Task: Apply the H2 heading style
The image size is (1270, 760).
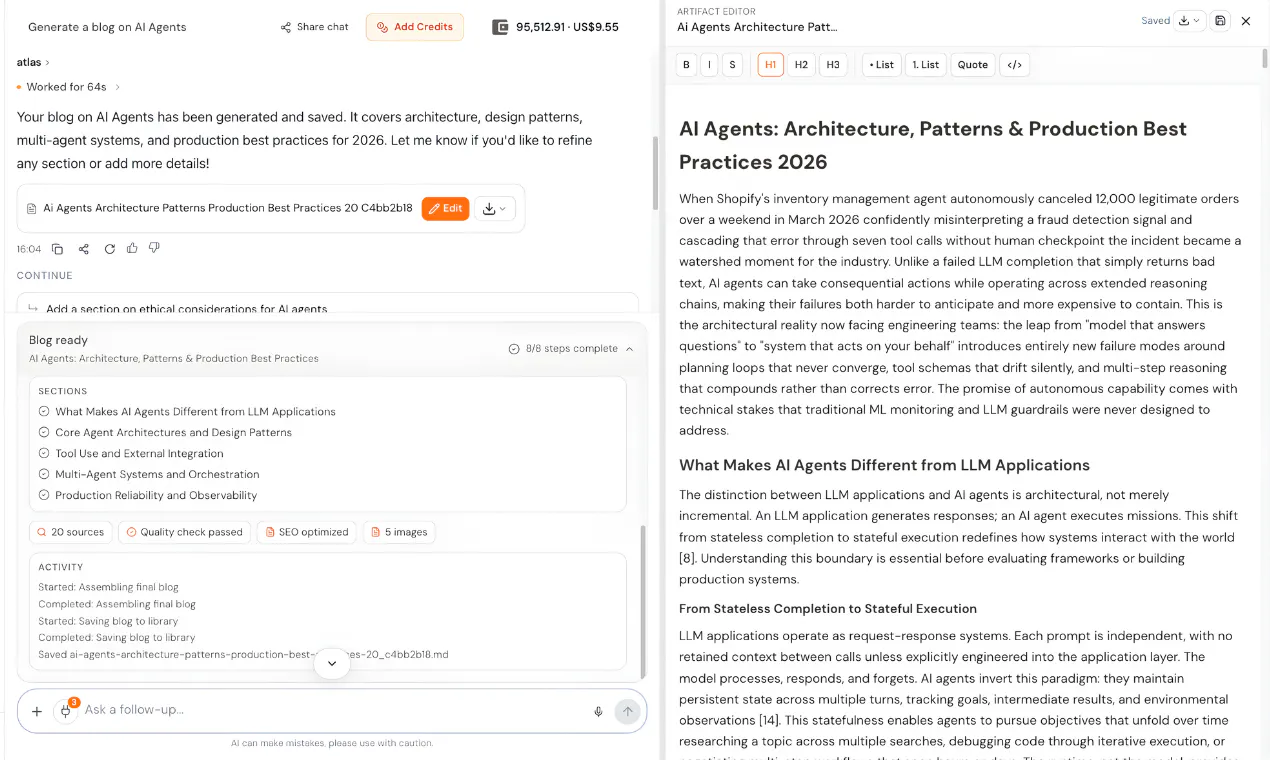Action: [801, 65]
